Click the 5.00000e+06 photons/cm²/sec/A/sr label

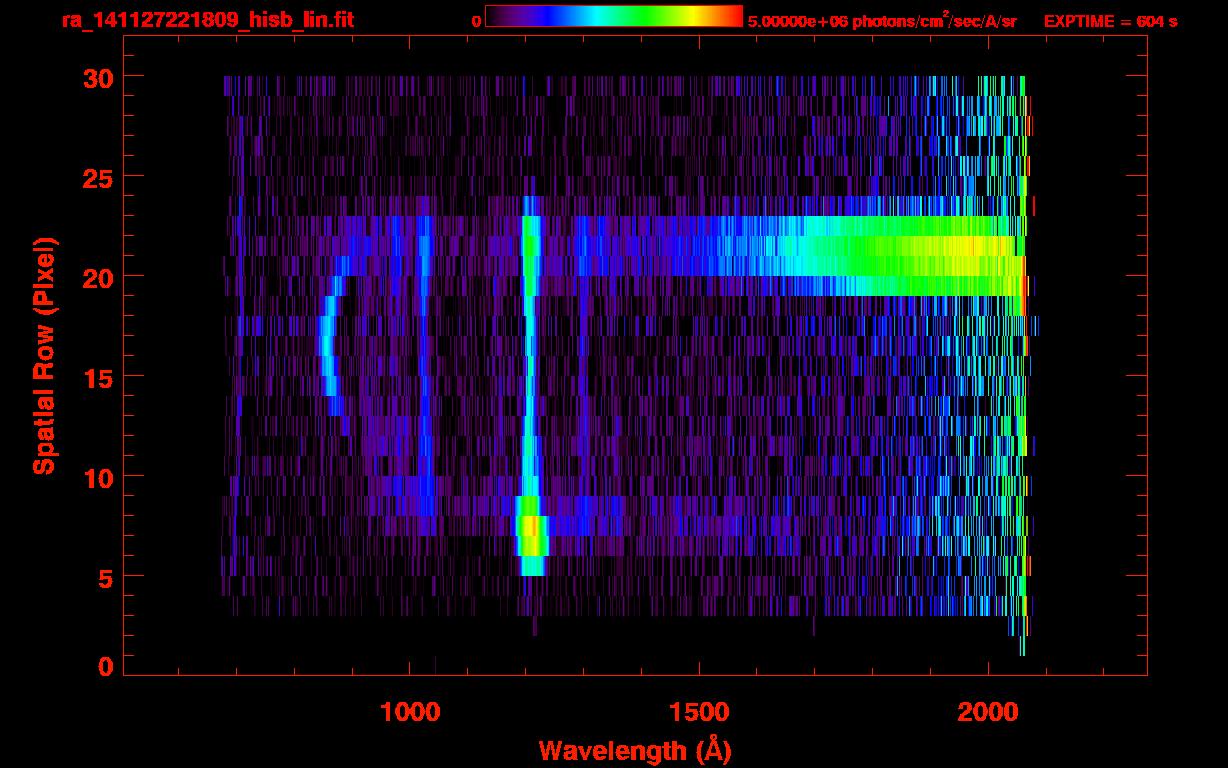tap(882, 20)
